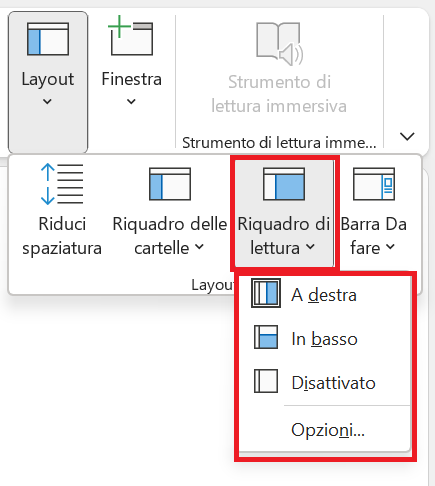Expand the chevron under Layout

pos(47,101)
